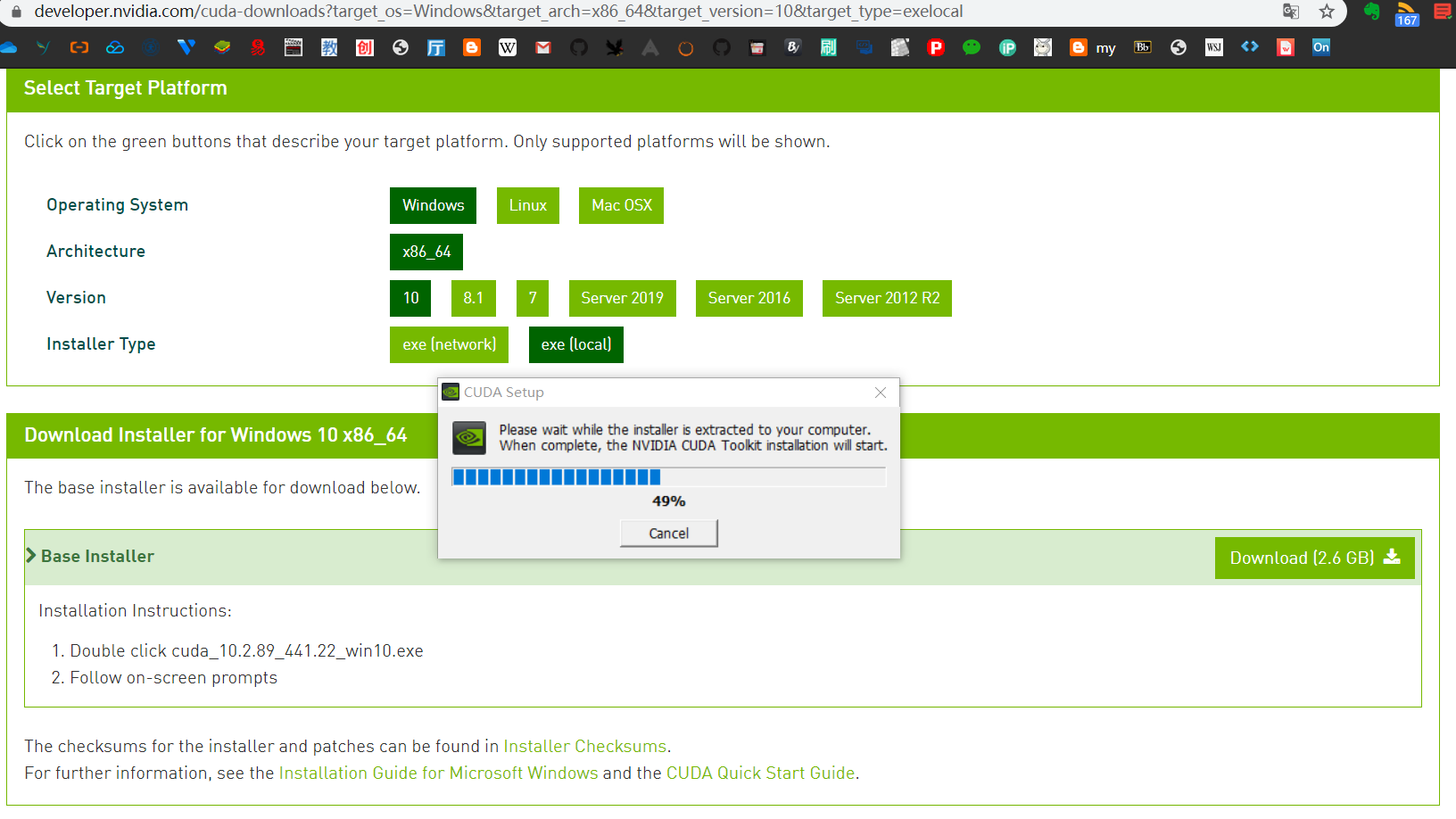Open the Blogger 'my' bookmark
1456x819 pixels.
1093,47
